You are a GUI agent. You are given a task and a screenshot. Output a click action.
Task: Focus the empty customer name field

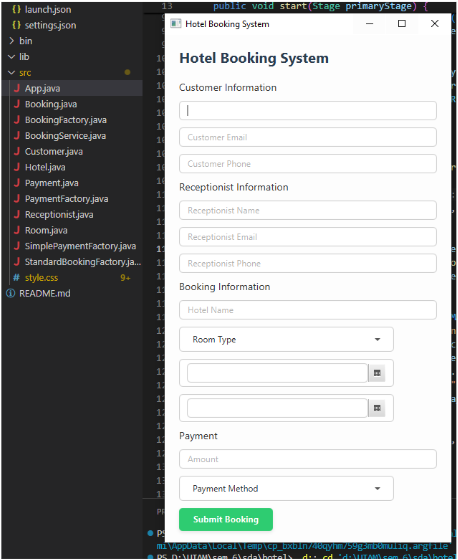click(x=308, y=111)
